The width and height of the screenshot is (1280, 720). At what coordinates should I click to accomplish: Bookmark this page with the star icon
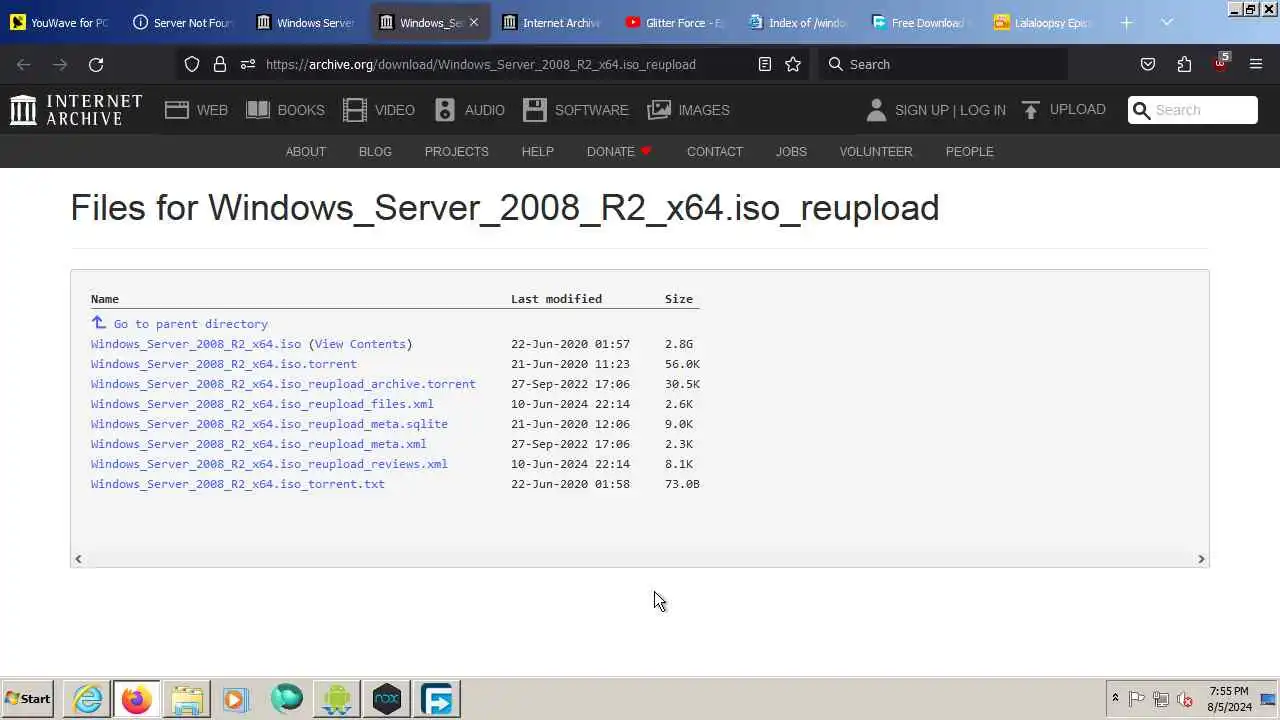(x=793, y=64)
